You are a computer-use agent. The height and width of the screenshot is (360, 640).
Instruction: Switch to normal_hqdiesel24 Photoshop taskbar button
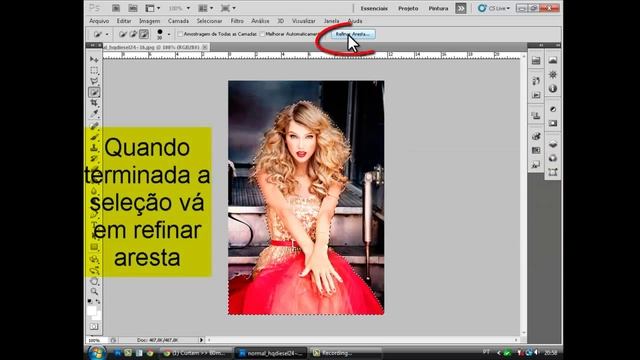tap(270, 353)
